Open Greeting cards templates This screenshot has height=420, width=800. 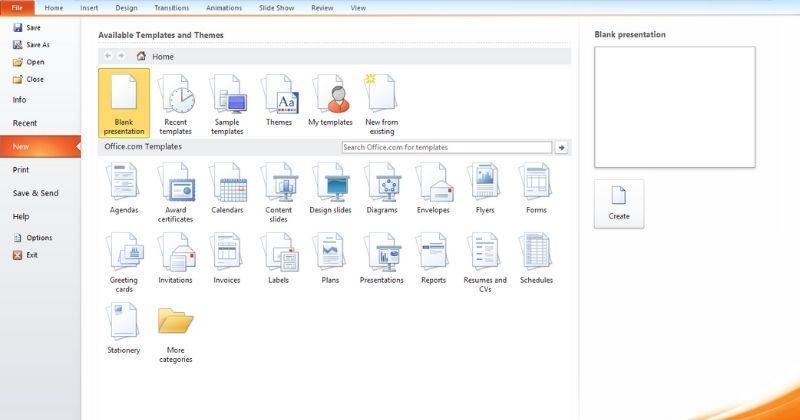tap(124, 262)
